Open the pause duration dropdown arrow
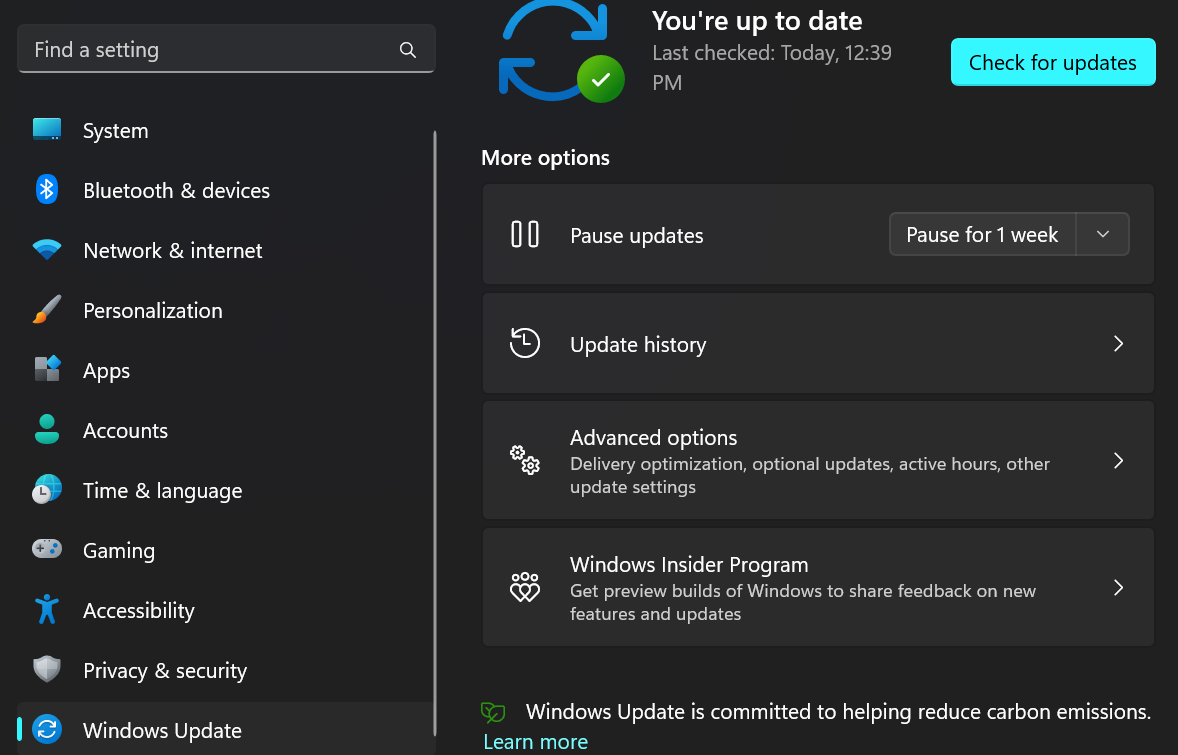 coord(1102,234)
